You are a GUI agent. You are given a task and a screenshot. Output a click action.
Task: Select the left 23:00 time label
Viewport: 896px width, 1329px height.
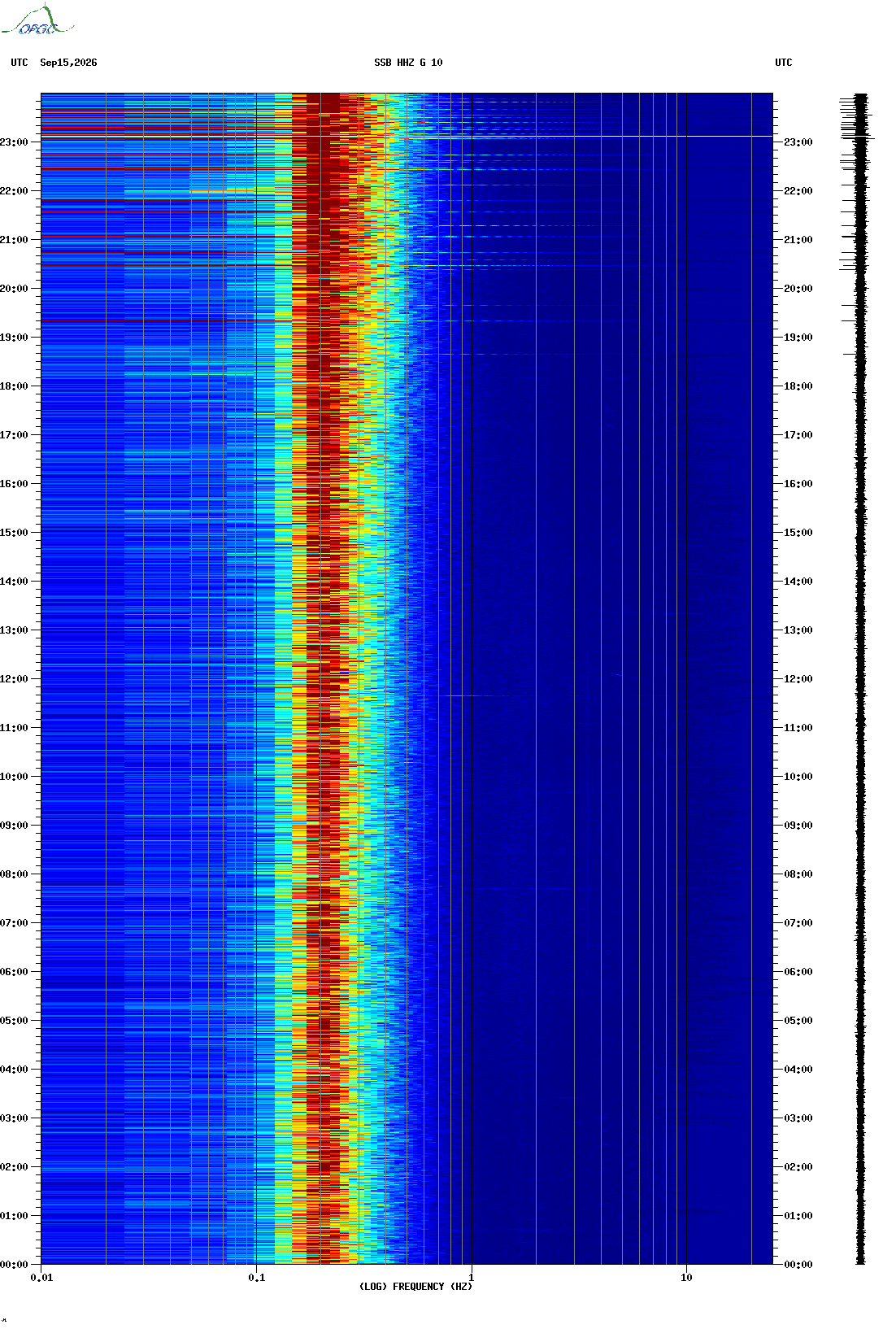[14, 142]
